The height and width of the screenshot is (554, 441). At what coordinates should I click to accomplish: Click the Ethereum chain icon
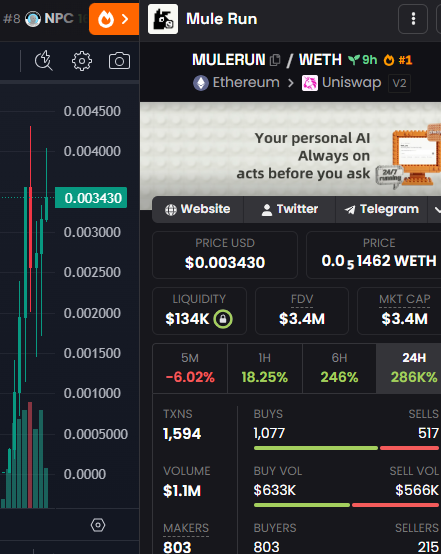tap(201, 83)
